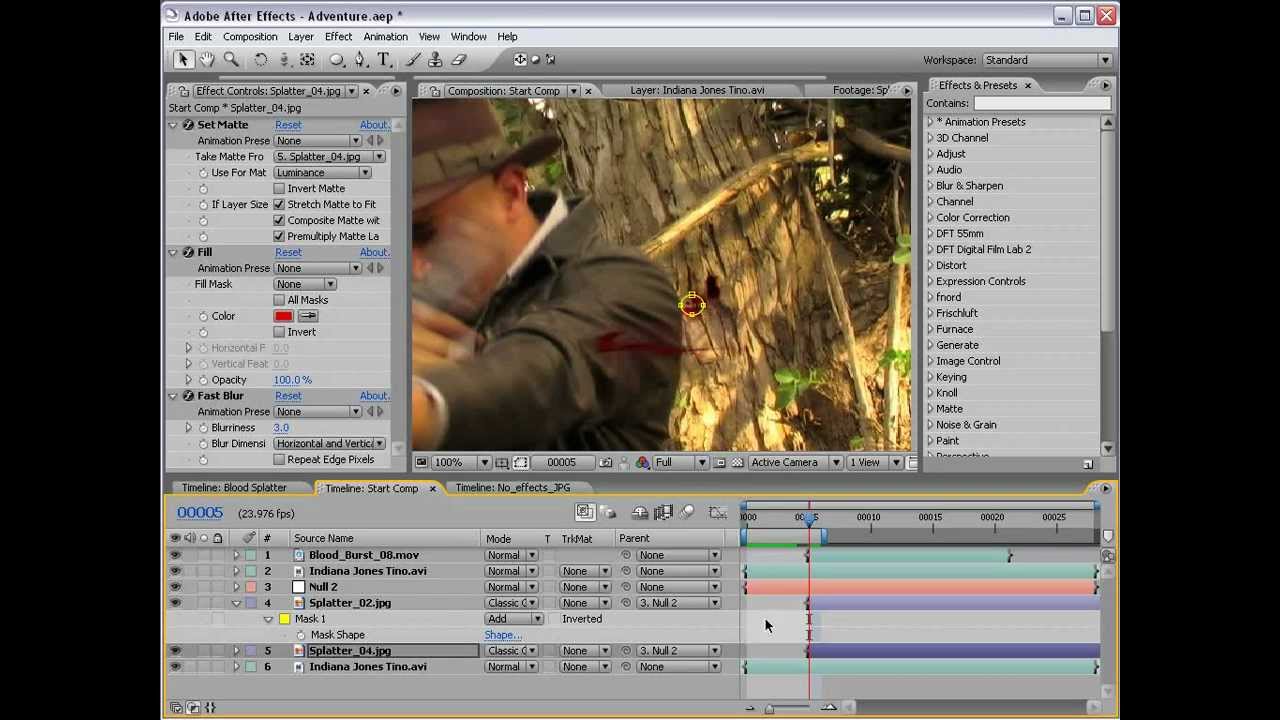Open About for the Fill effect
Viewport: 1280px width, 720px height.
pyautogui.click(x=374, y=252)
